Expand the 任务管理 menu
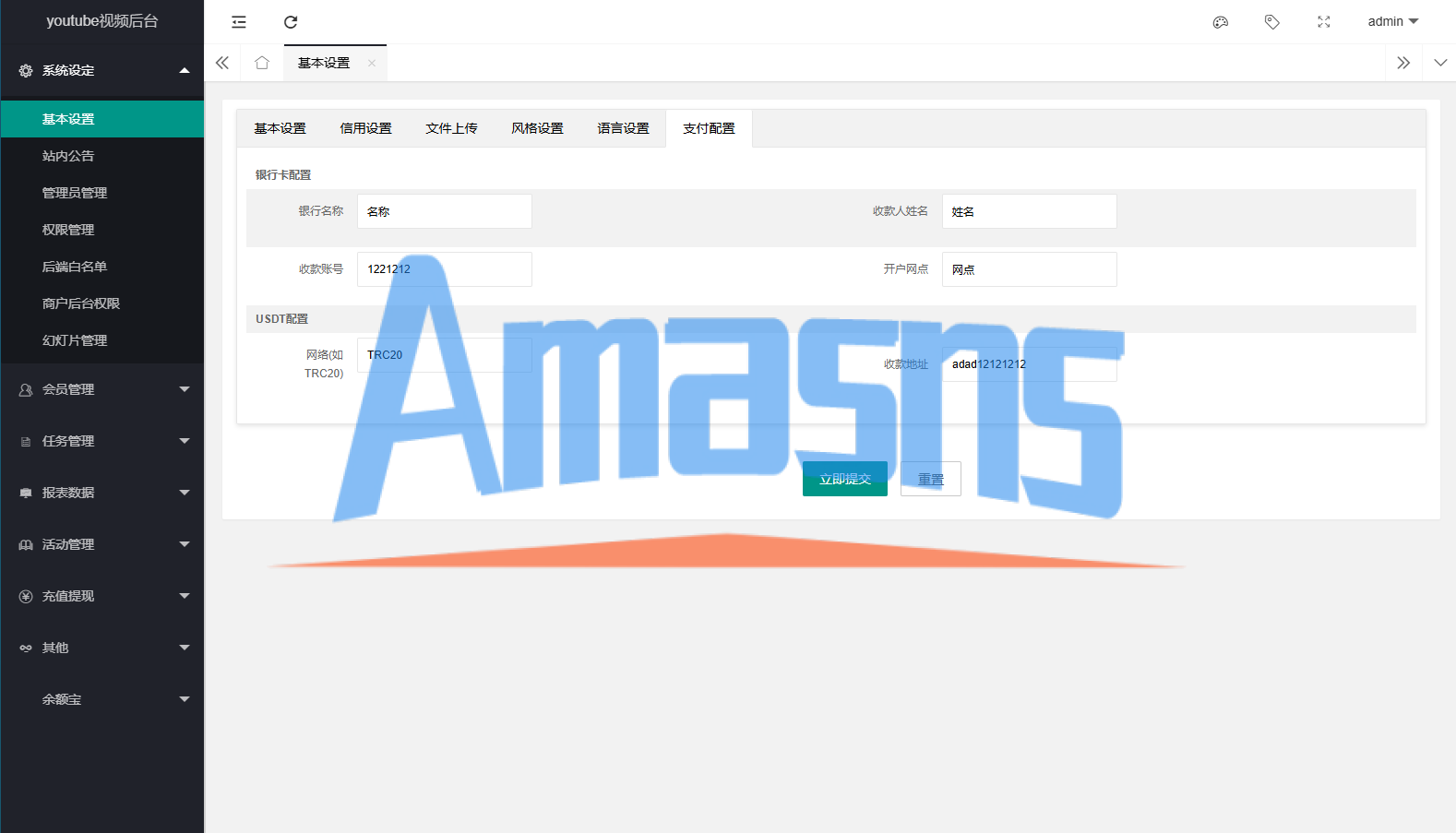1456x833 pixels. tap(102, 441)
